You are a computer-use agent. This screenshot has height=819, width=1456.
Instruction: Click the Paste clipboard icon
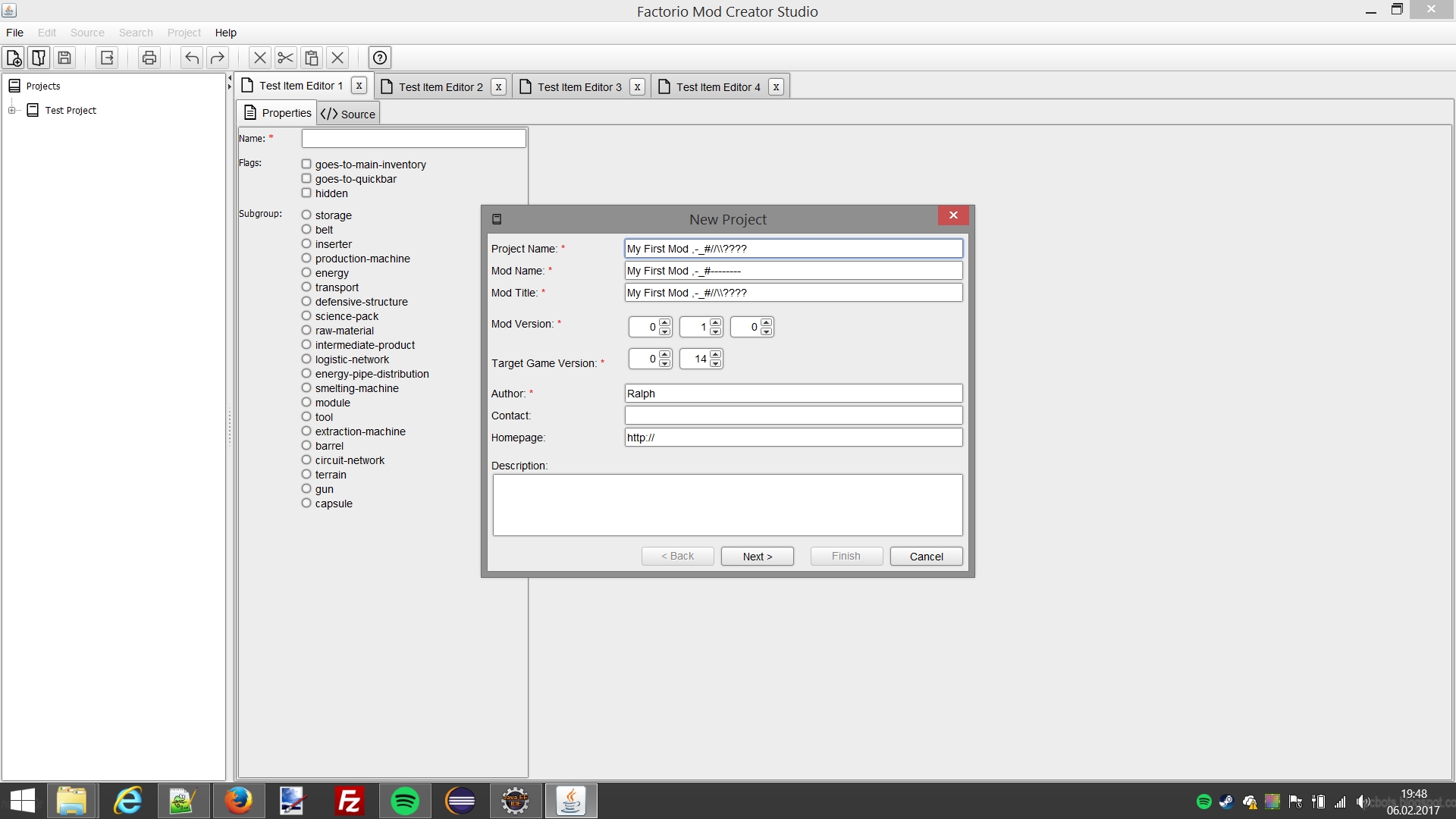point(311,58)
